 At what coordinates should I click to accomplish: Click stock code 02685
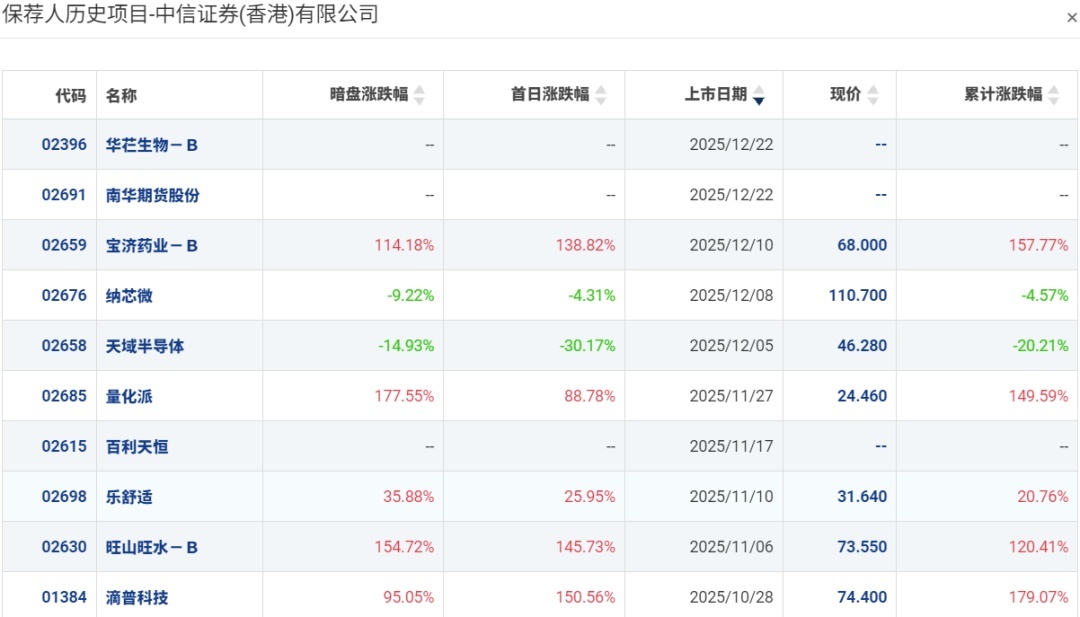click(x=64, y=396)
